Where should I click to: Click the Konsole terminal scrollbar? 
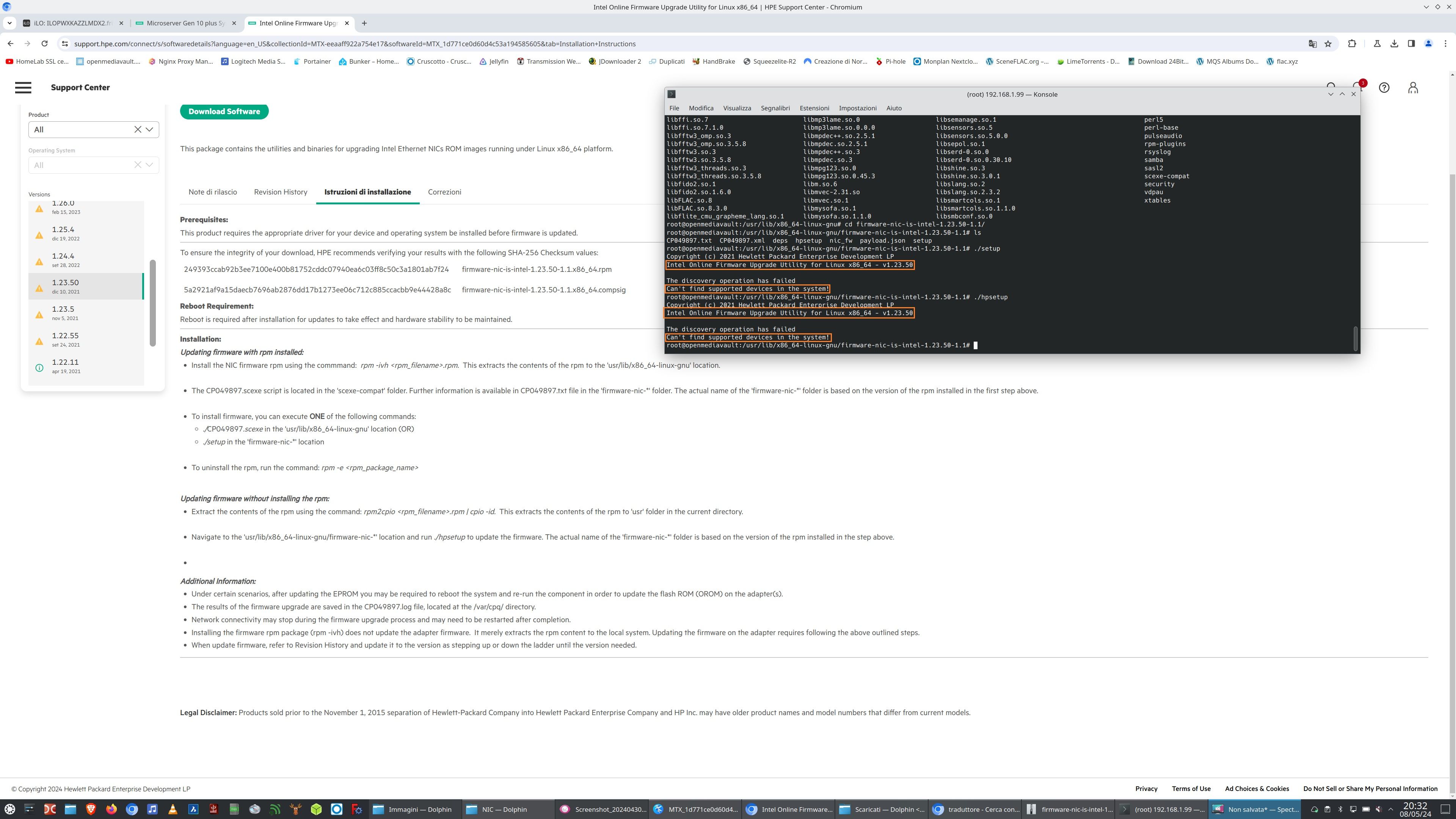point(1356,338)
